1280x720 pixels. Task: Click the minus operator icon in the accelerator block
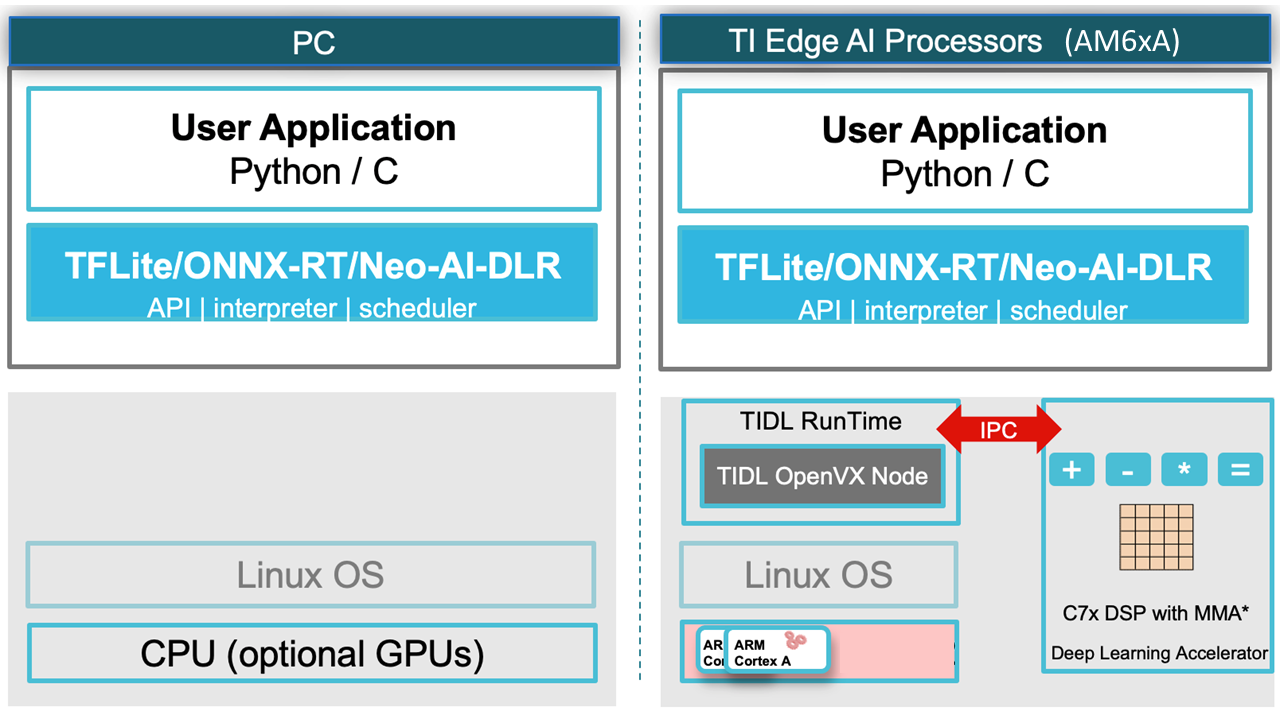[1128, 470]
